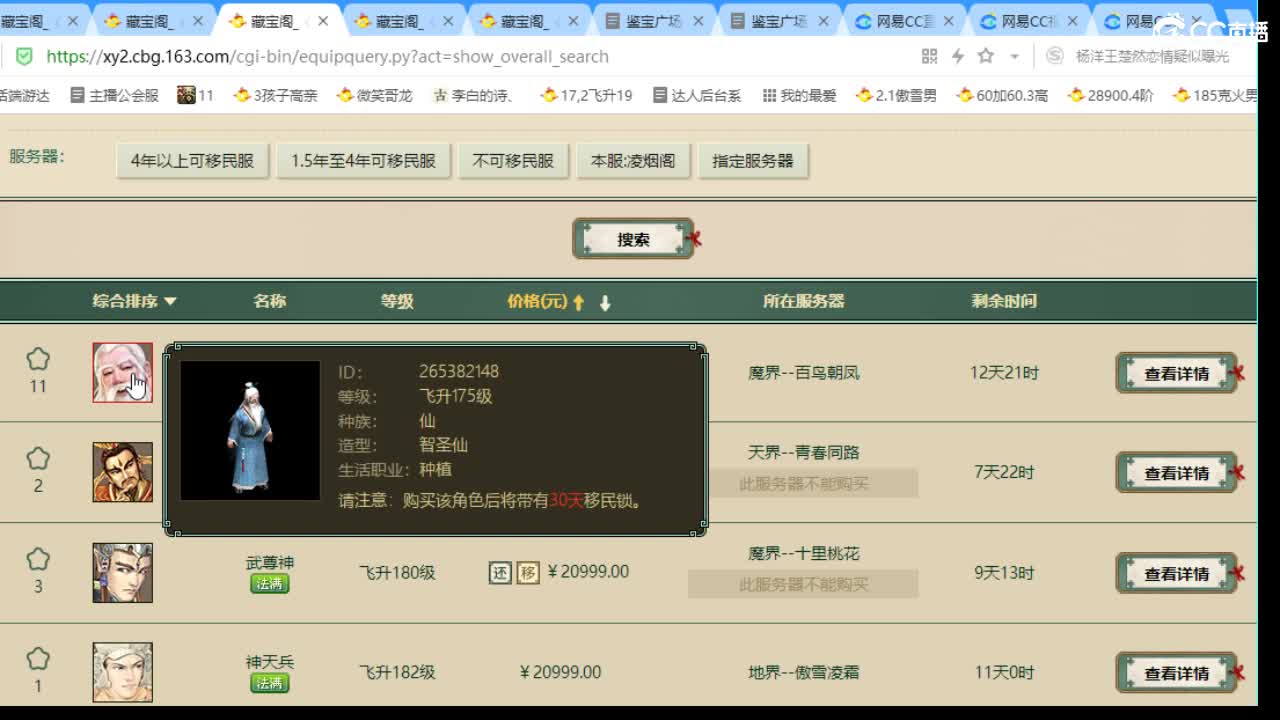Click the 武尊神 name link

point(270,562)
